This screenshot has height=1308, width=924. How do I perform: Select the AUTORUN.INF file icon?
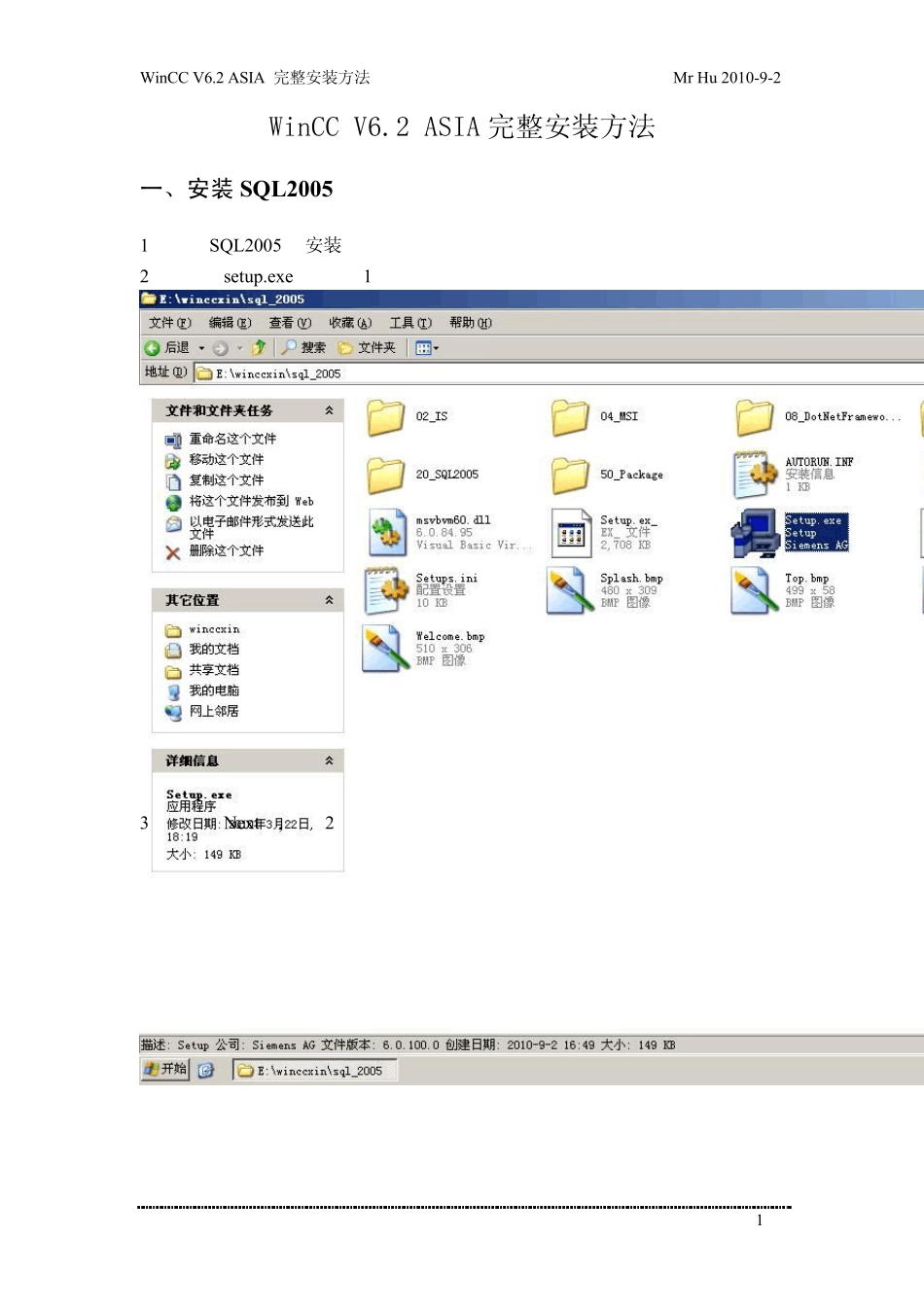pos(755,474)
